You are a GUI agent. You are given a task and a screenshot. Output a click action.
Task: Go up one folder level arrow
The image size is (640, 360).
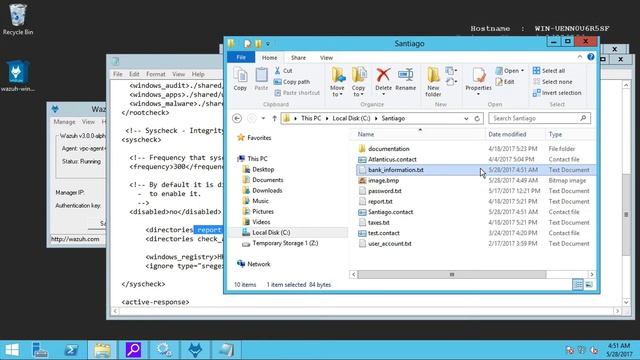click(274, 118)
